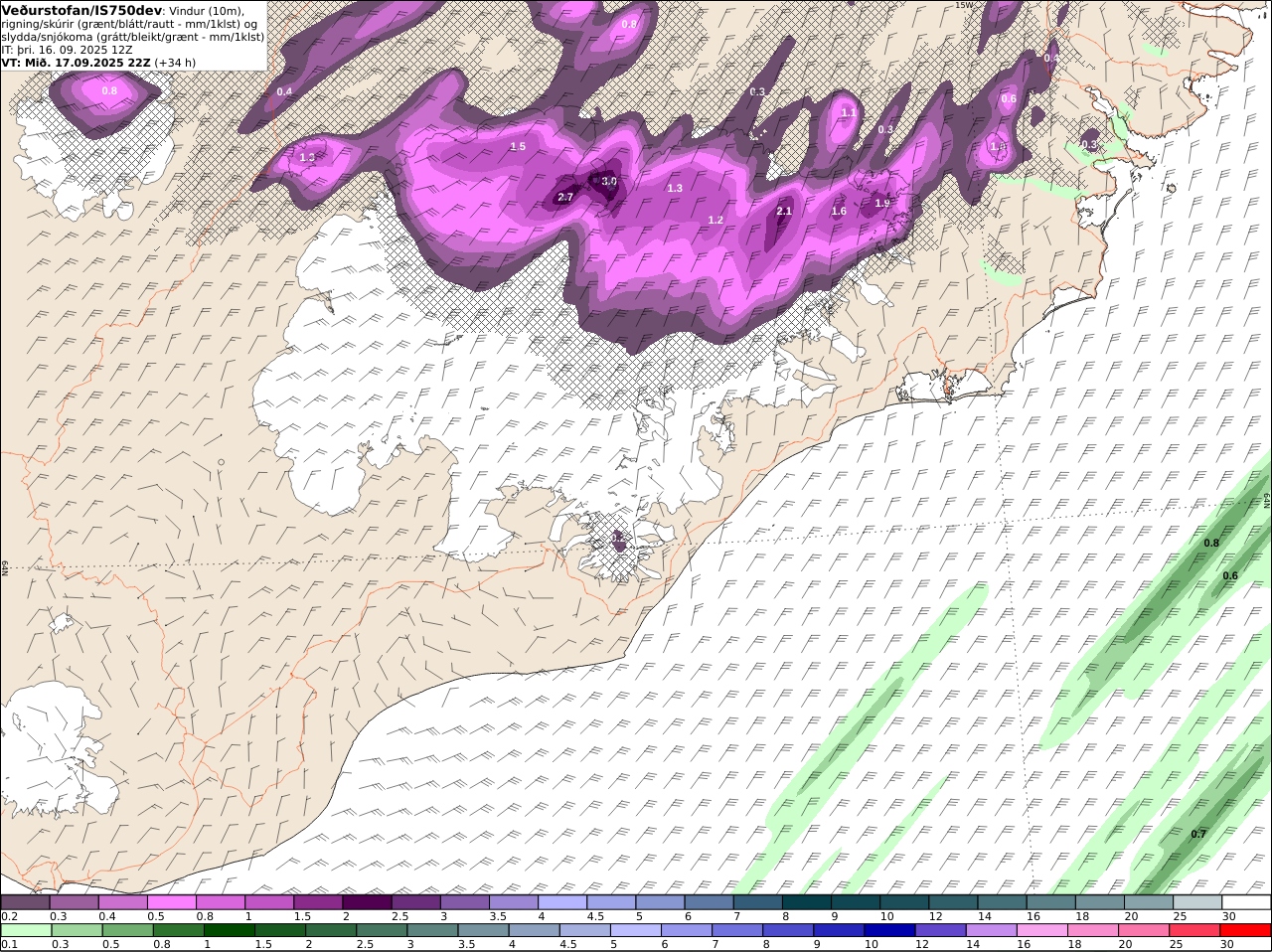Click the 'slydda/snjókoma' legend description line
1272x952 pixels.
(x=133, y=37)
